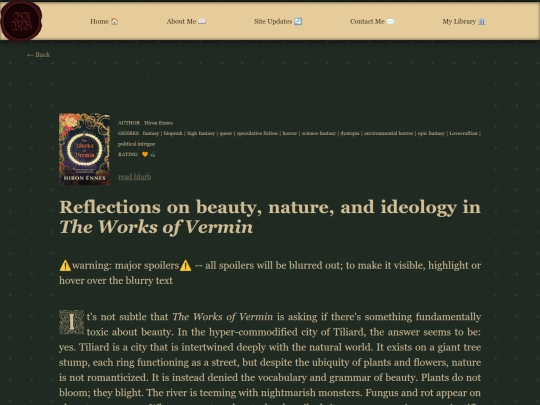The height and width of the screenshot is (405, 540).
Task: Select the epic fantasy genre tag
Action: 431,133
